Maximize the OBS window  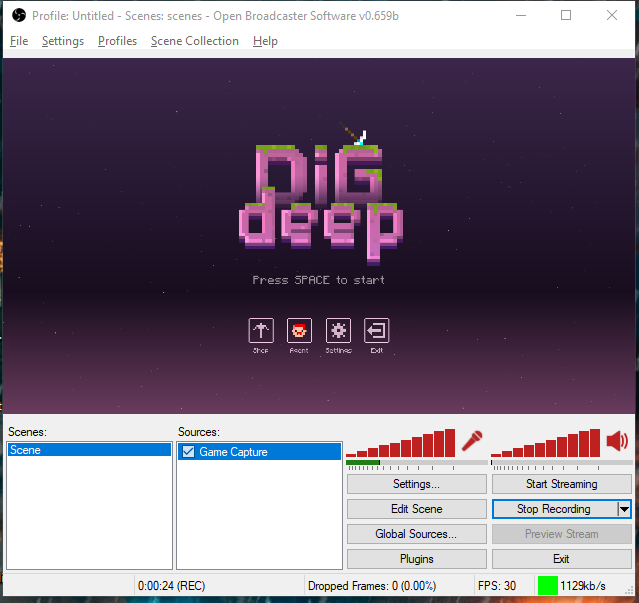click(566, 15)
